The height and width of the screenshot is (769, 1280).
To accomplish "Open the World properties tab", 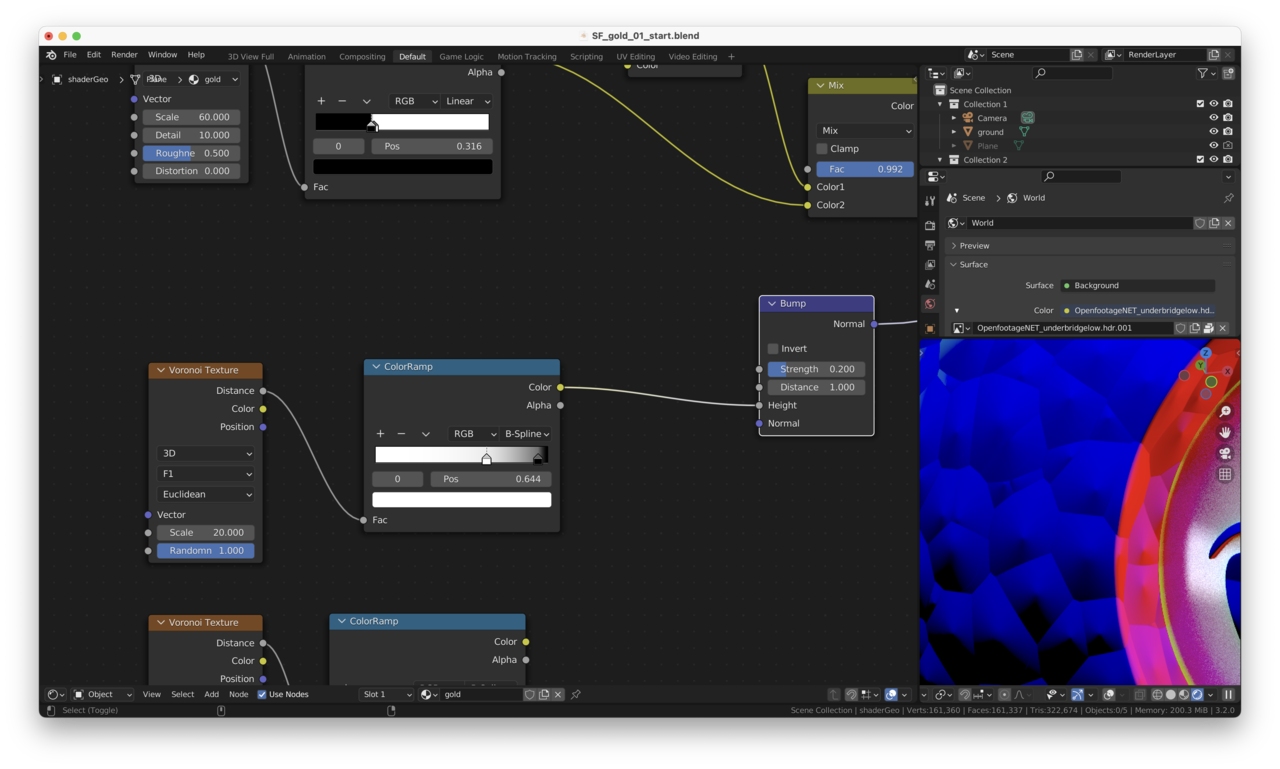I will coord(930,304).
